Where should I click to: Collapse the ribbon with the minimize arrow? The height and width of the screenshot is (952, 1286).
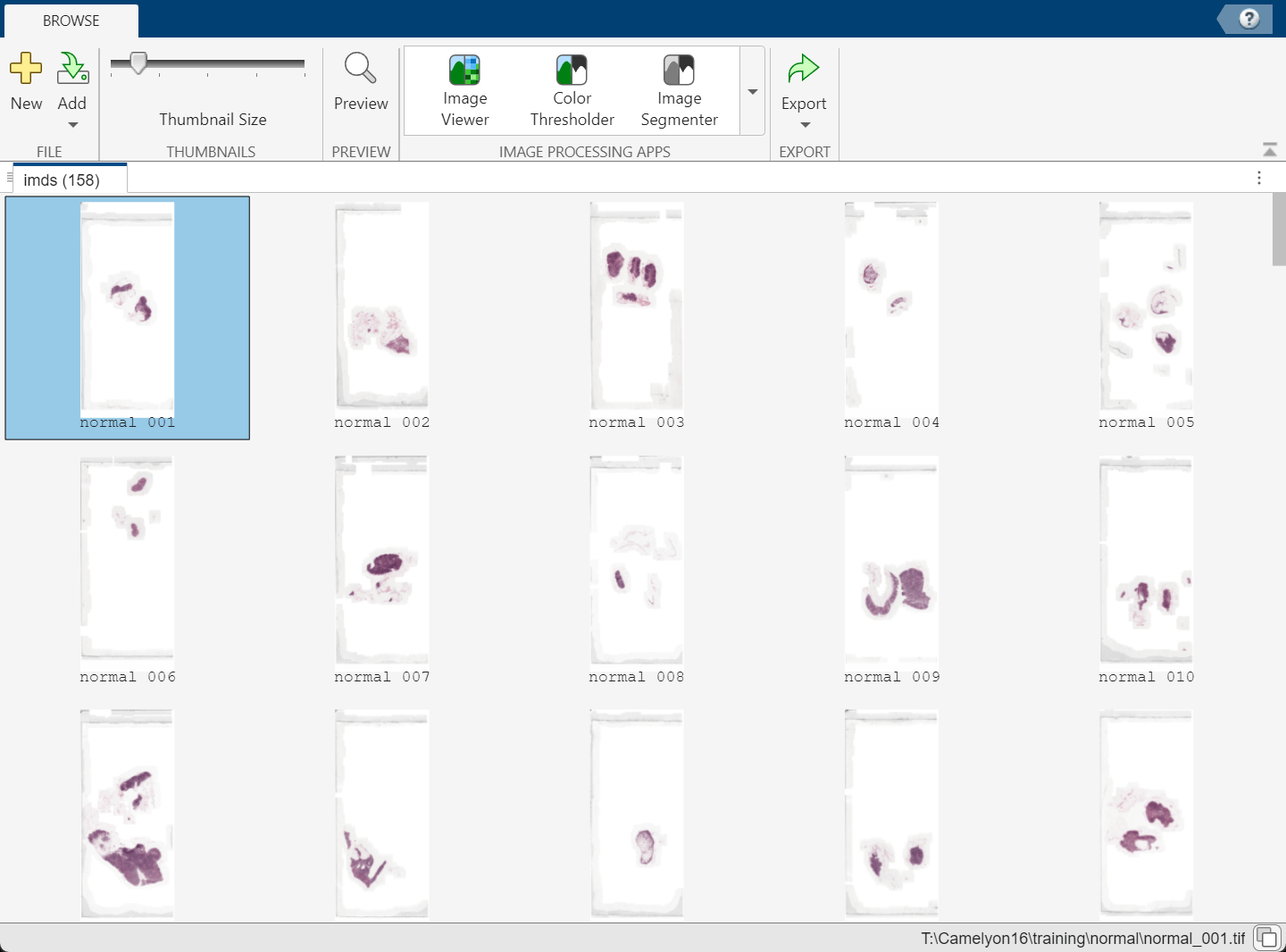pyautogui.click(x=1269, y=150)
